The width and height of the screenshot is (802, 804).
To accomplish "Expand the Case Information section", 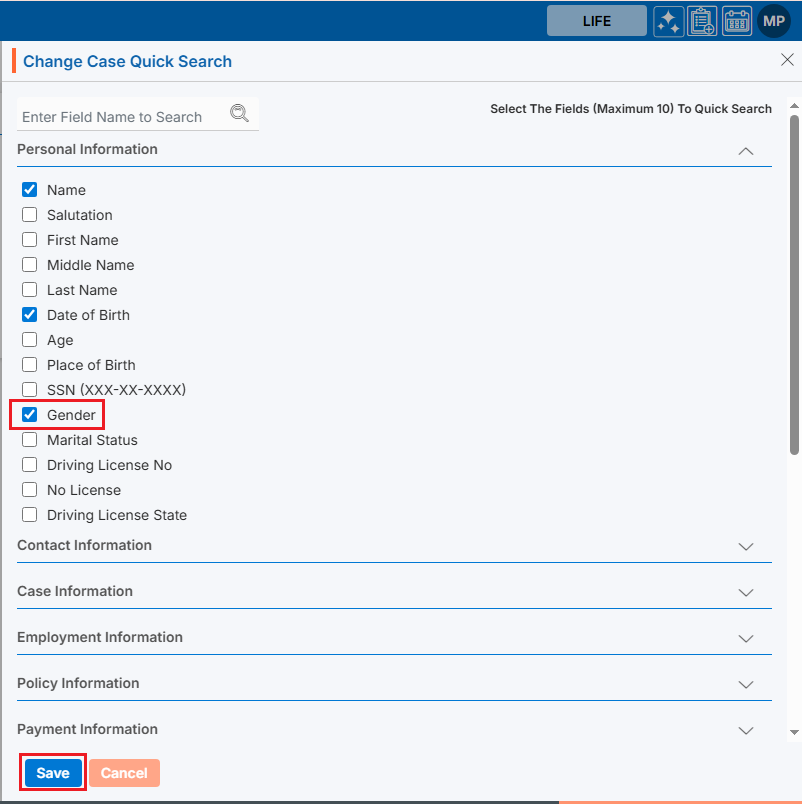I will [x=745, y=593].
